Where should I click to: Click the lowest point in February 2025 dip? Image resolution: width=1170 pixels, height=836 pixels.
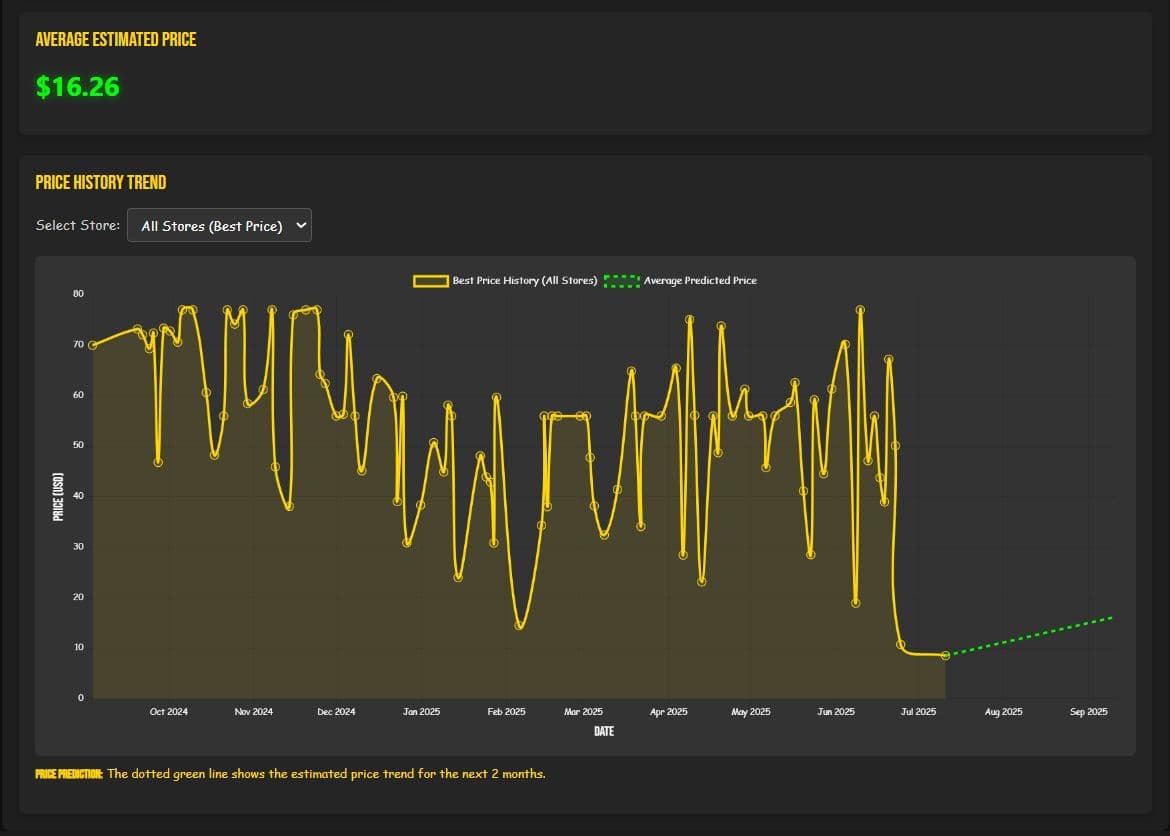point(519,627)
